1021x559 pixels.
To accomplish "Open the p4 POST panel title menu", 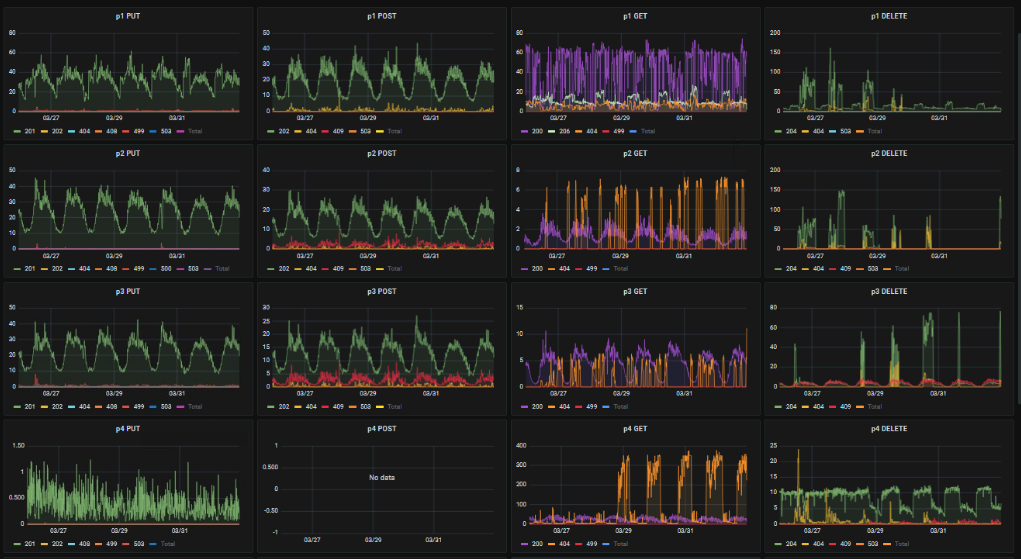I will [x=382, y=429].
